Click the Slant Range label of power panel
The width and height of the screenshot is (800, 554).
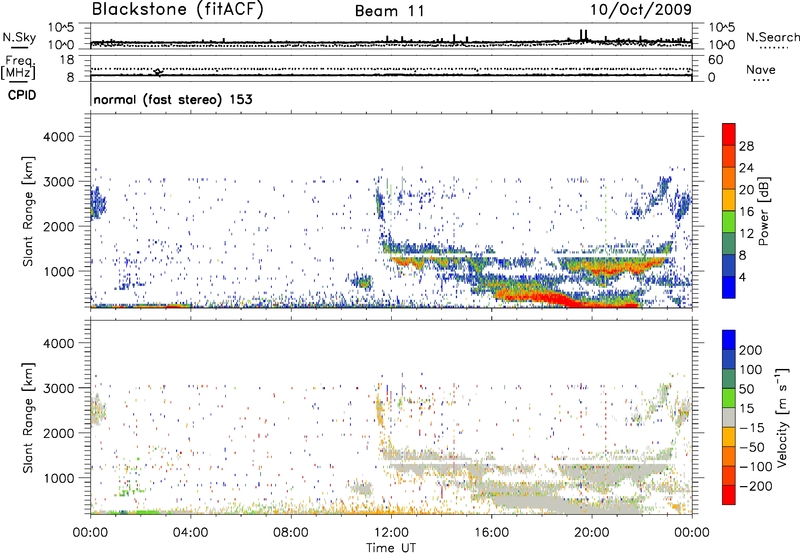28,211
